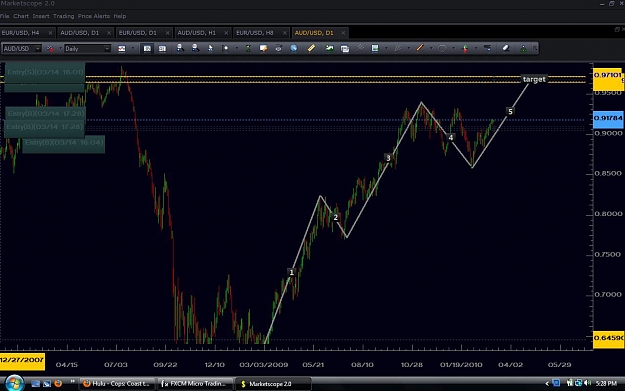
Task: Open the Insert menu
Action: click(41, 16)
